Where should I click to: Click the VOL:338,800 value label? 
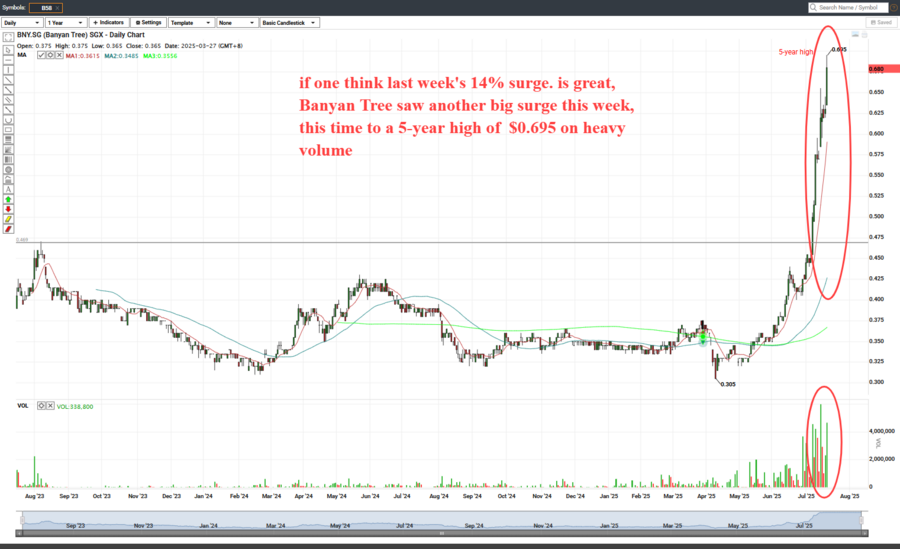coord(75,407)
